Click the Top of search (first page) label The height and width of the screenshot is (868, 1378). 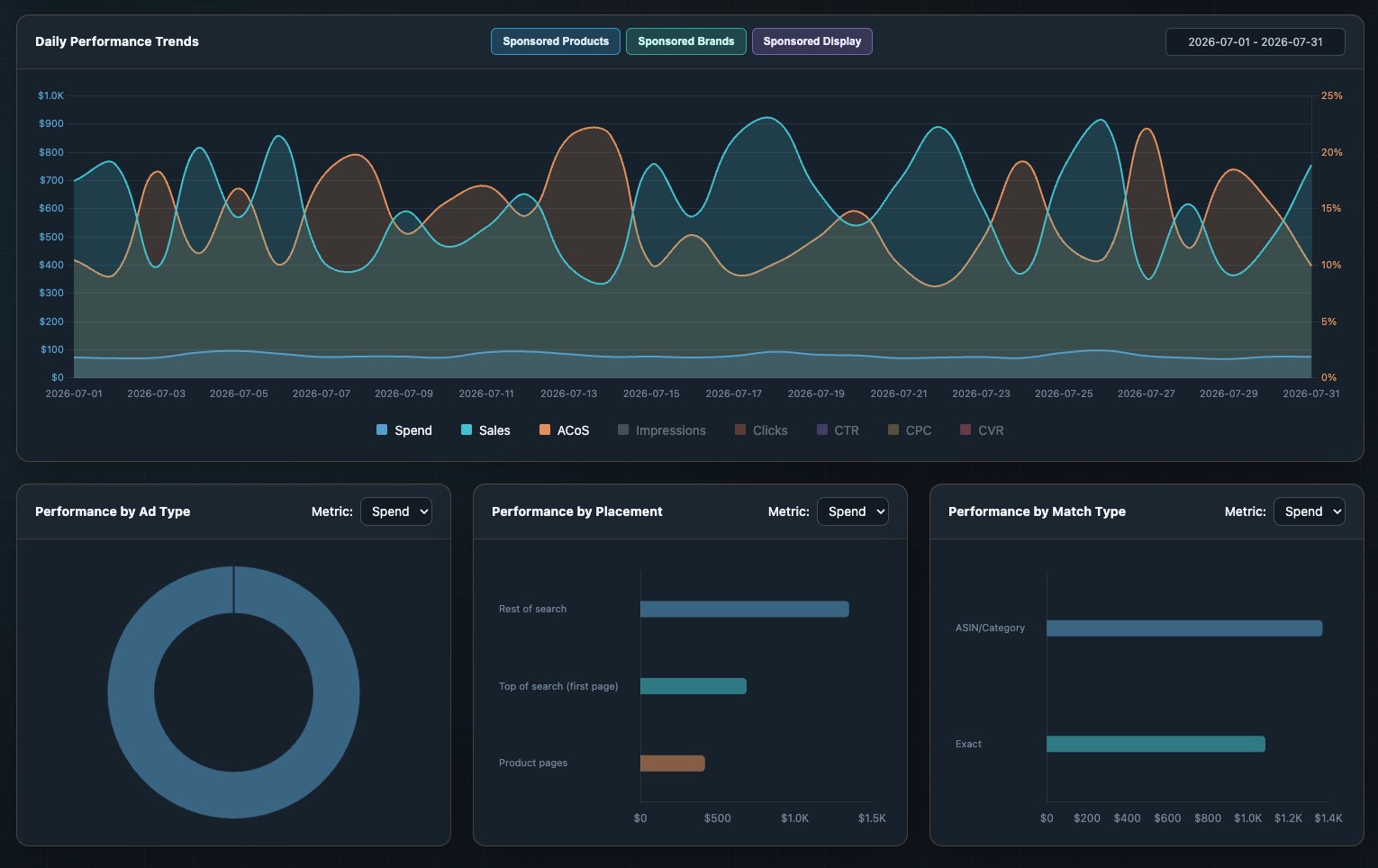558,686
